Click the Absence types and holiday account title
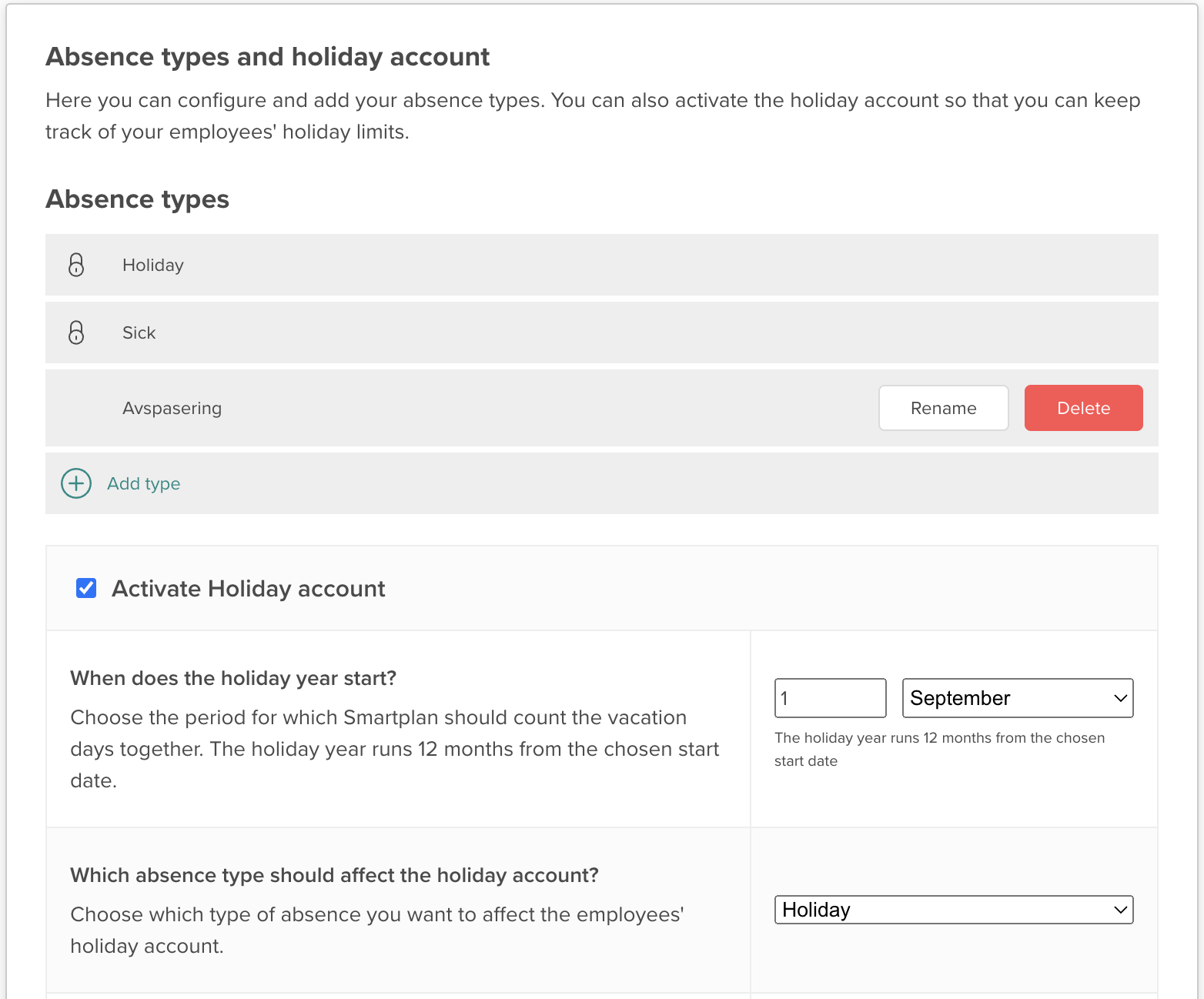 [x=267, y=56]
